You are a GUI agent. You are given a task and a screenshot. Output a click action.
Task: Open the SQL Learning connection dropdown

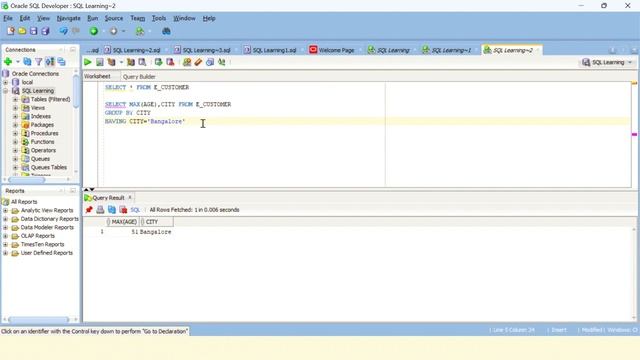[607, 62]
